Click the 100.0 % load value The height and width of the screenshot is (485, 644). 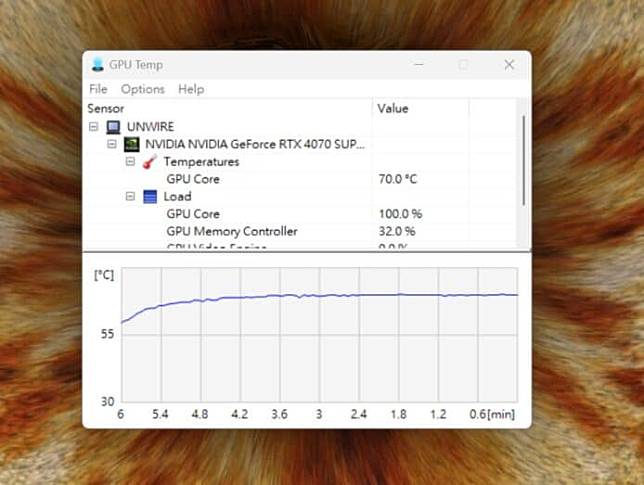pos(400,214)
